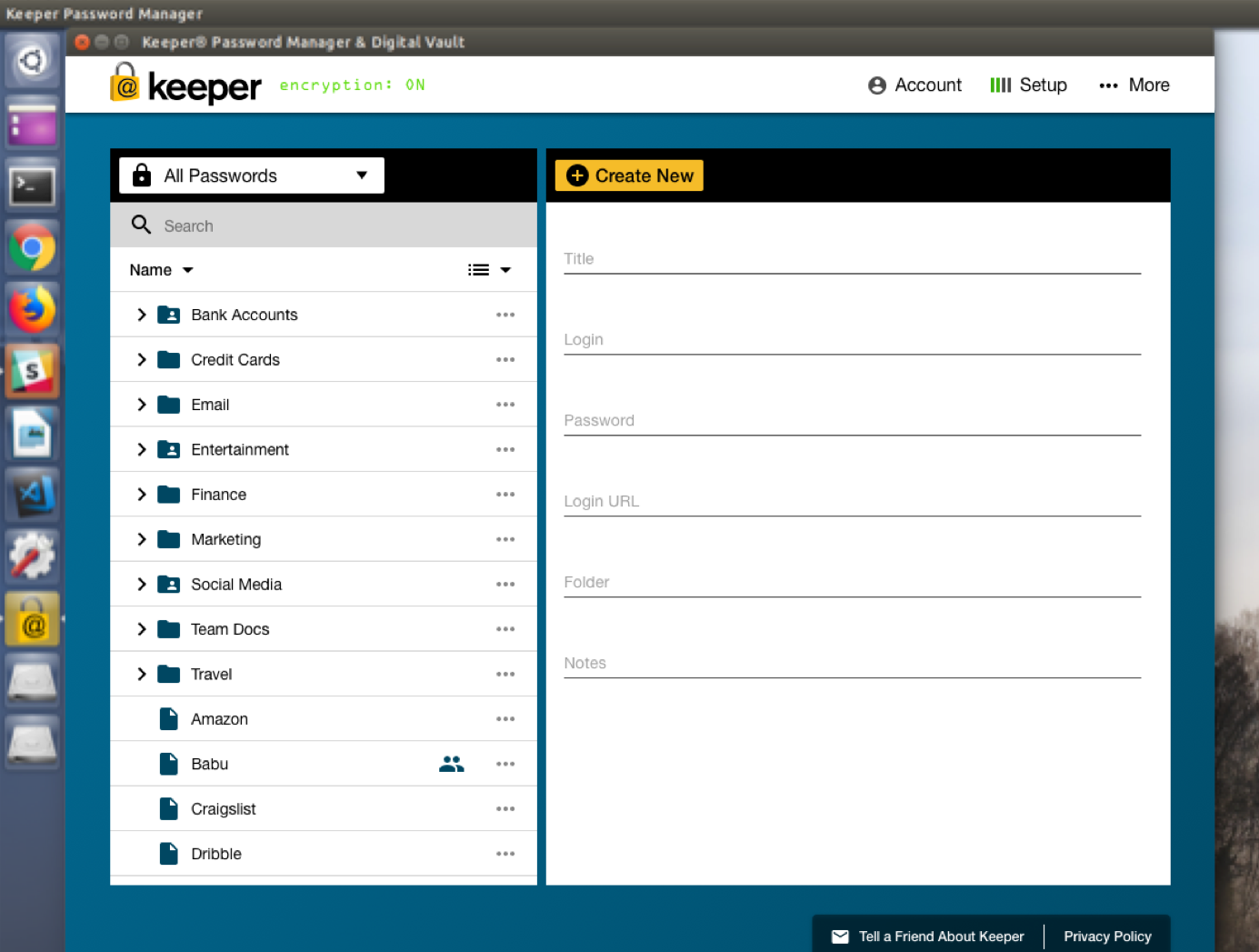This screenshot has width=1259, height=952.
Task: Click into the Title input field
Action: (x=852, y=260)
